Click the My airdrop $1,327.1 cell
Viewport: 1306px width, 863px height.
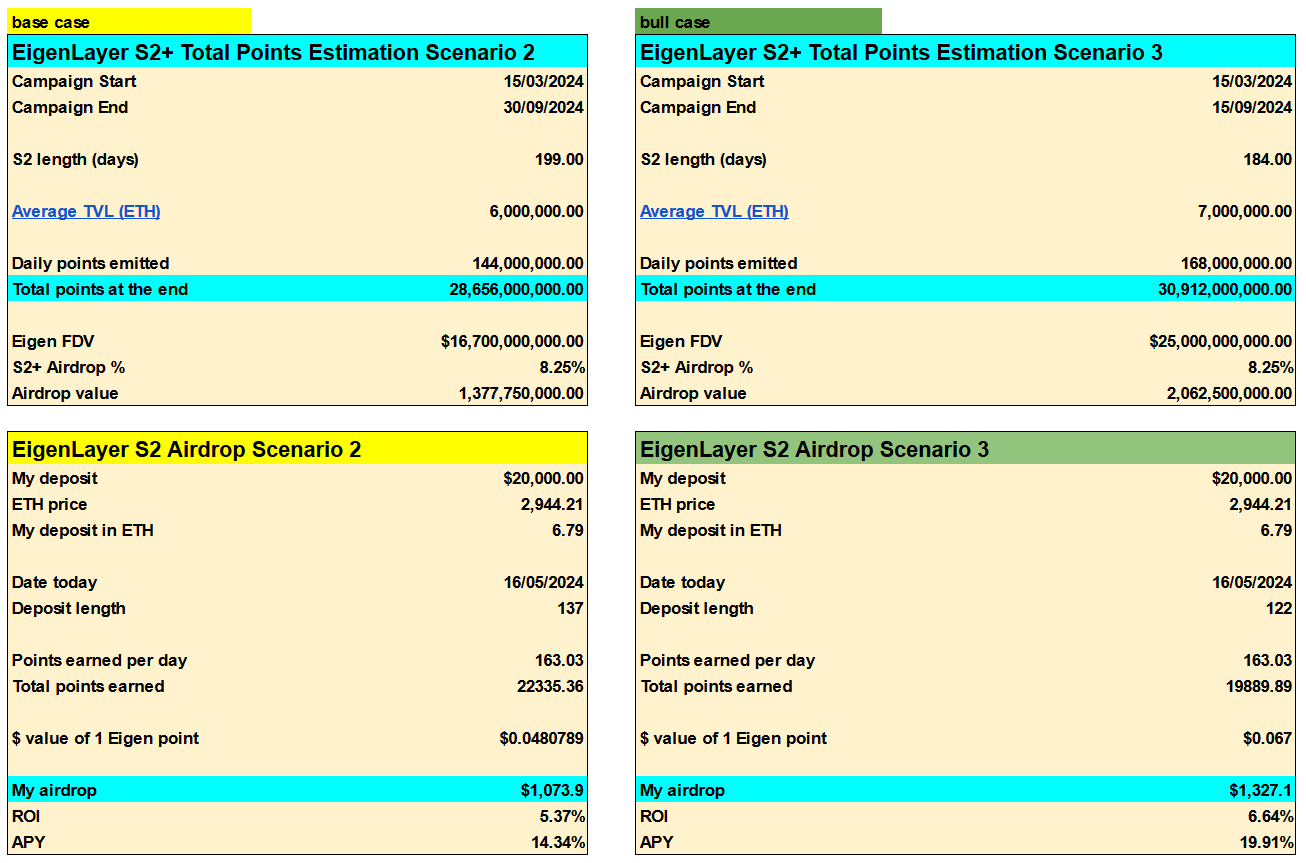click(x=1260, y=790)
